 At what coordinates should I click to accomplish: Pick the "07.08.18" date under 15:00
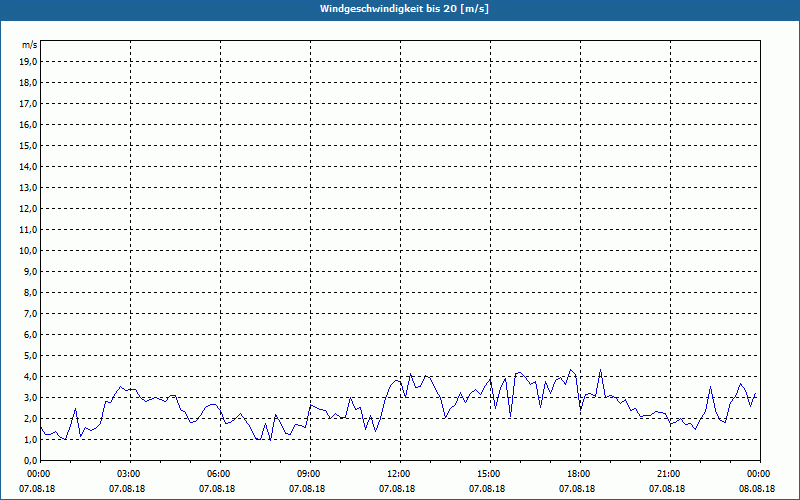(x=487, y=488)
